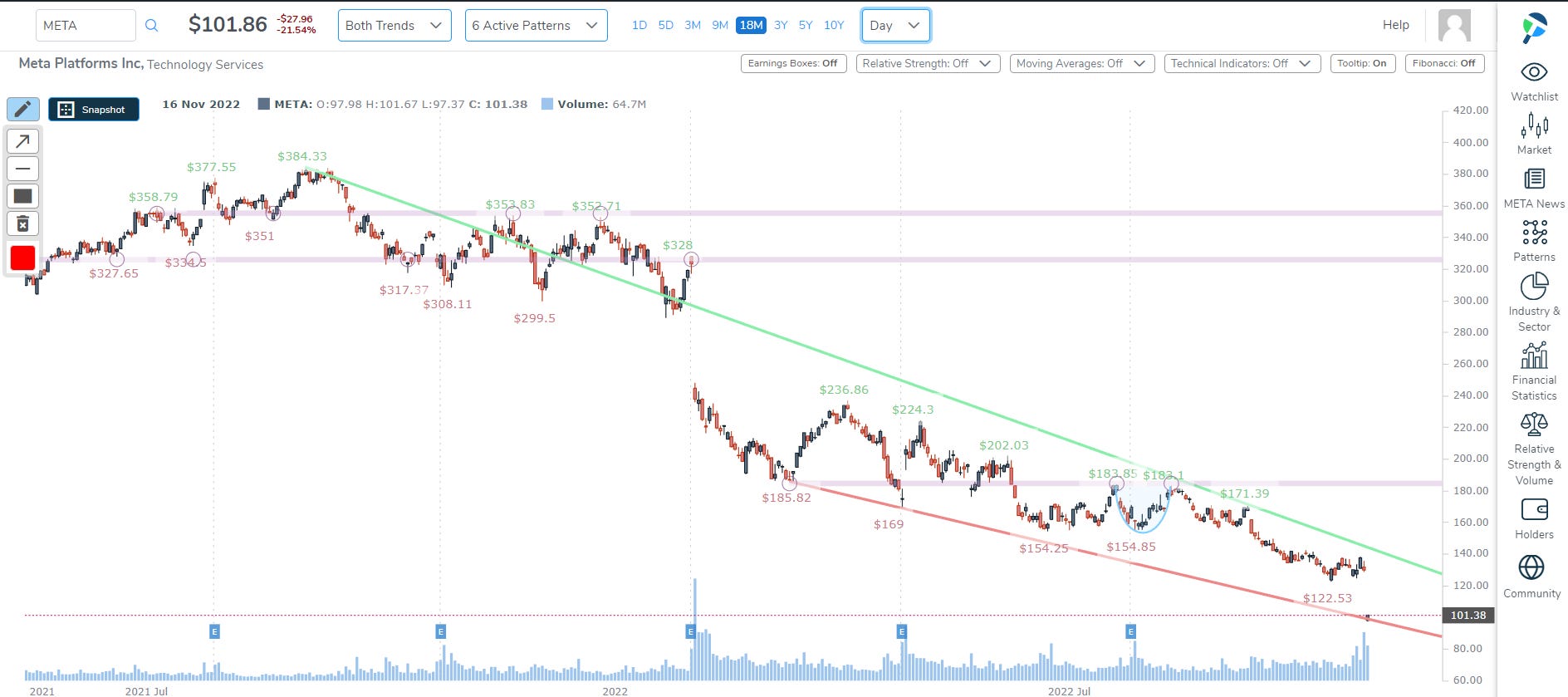Select the horizontal line tool

tap(23, 169)
